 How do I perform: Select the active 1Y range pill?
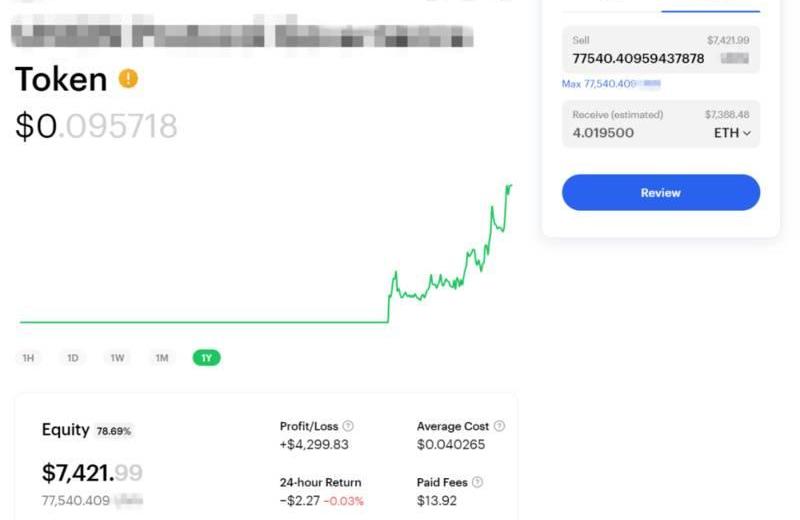206,357
